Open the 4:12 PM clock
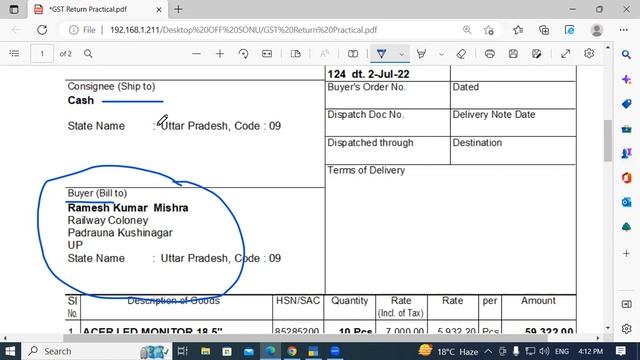The image size is (640, 360). (591, 351)
